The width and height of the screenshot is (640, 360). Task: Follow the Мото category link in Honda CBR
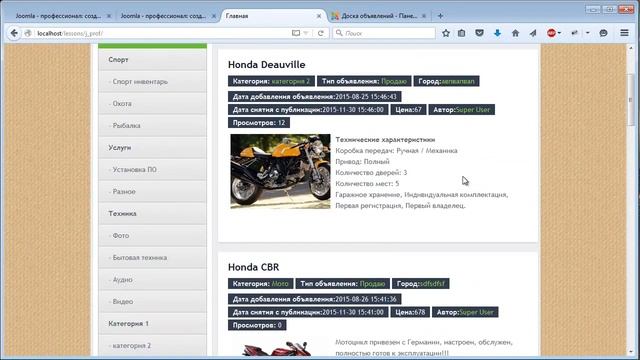tap(280, 284)
